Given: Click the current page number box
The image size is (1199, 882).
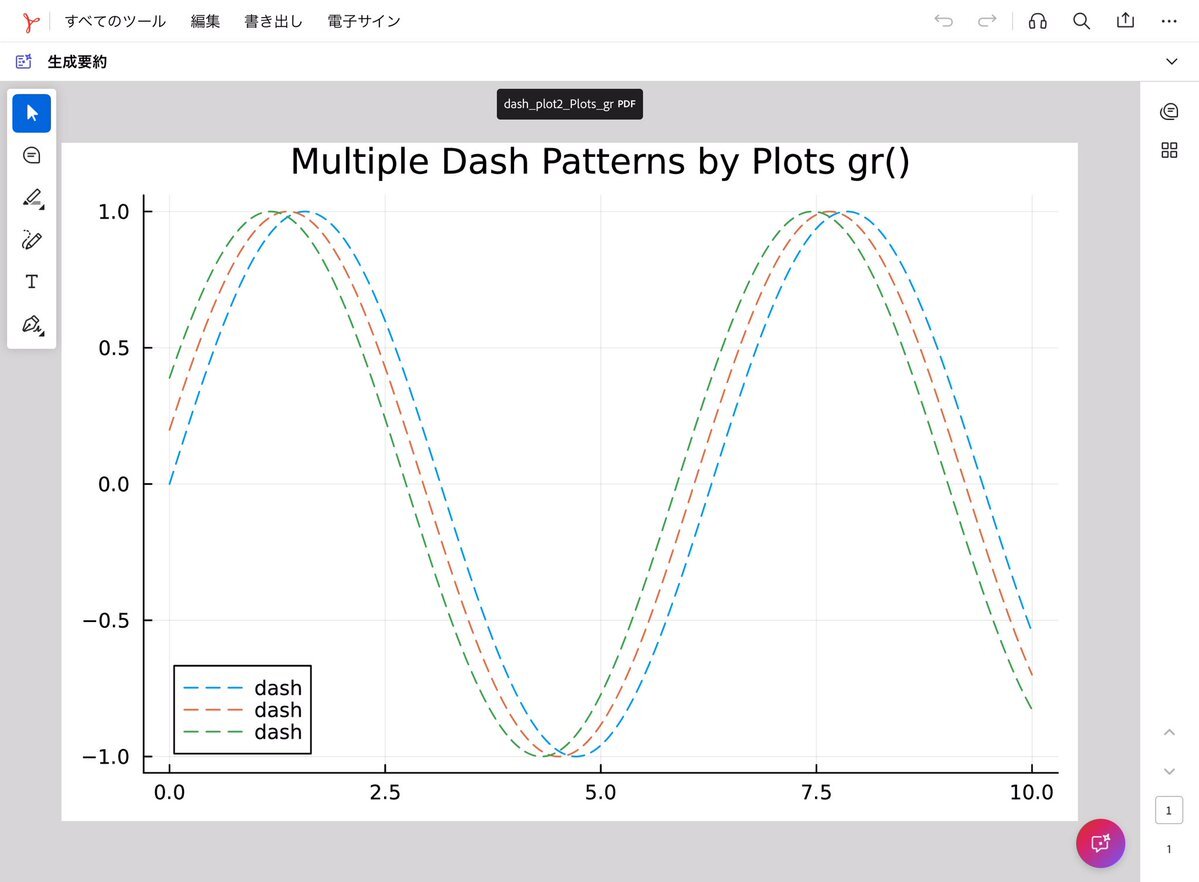Looking at the screenshot, I should click(1169, 810).
